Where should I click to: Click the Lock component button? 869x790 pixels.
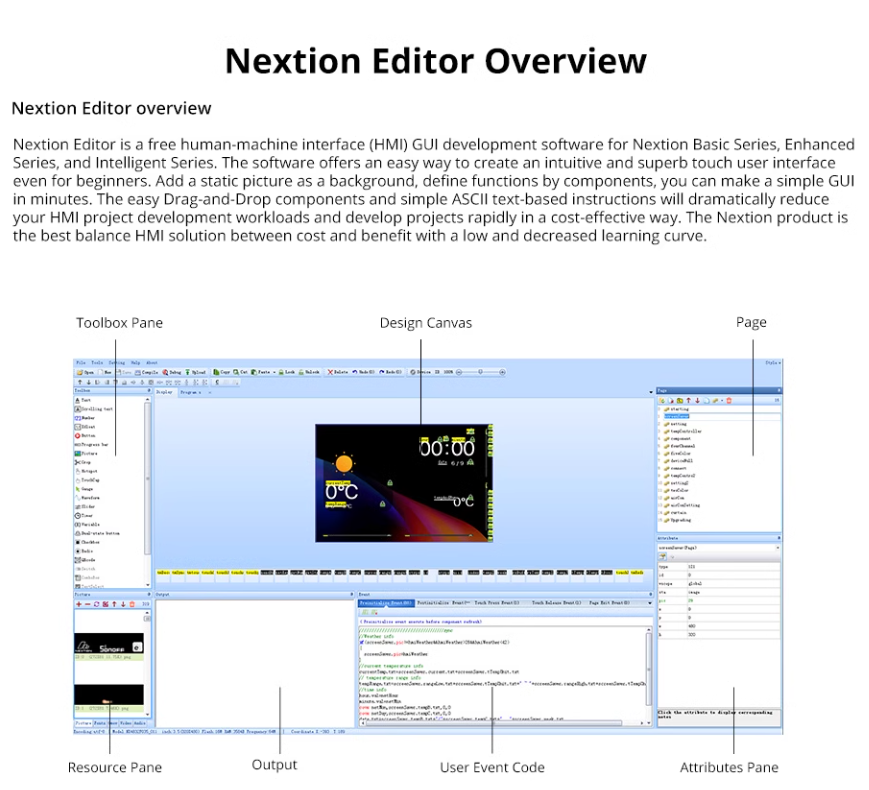[x=287, y=372]
